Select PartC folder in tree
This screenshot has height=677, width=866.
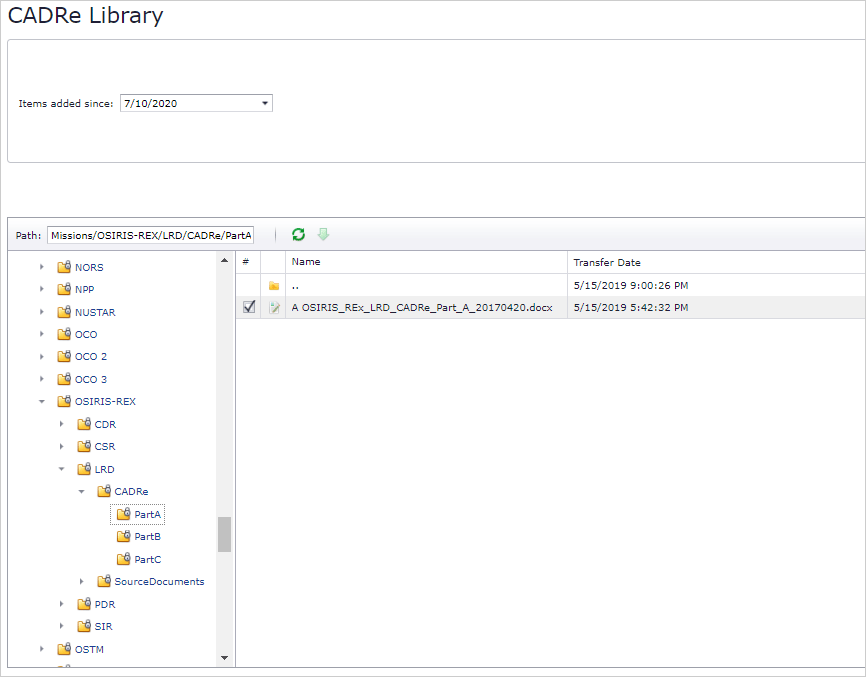(147, 560)
